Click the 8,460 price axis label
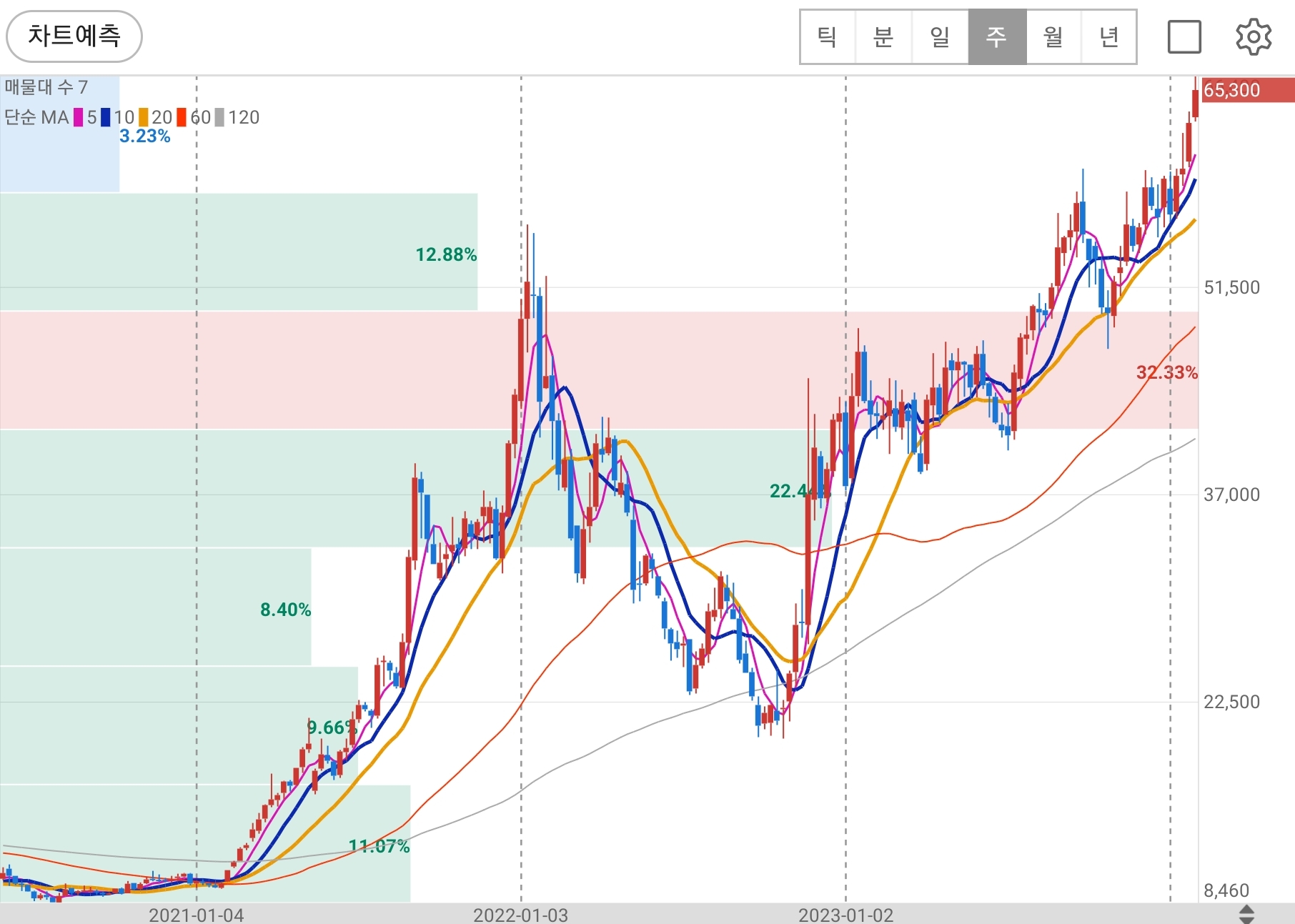 pyautogui.click(x=1227, y=890)
